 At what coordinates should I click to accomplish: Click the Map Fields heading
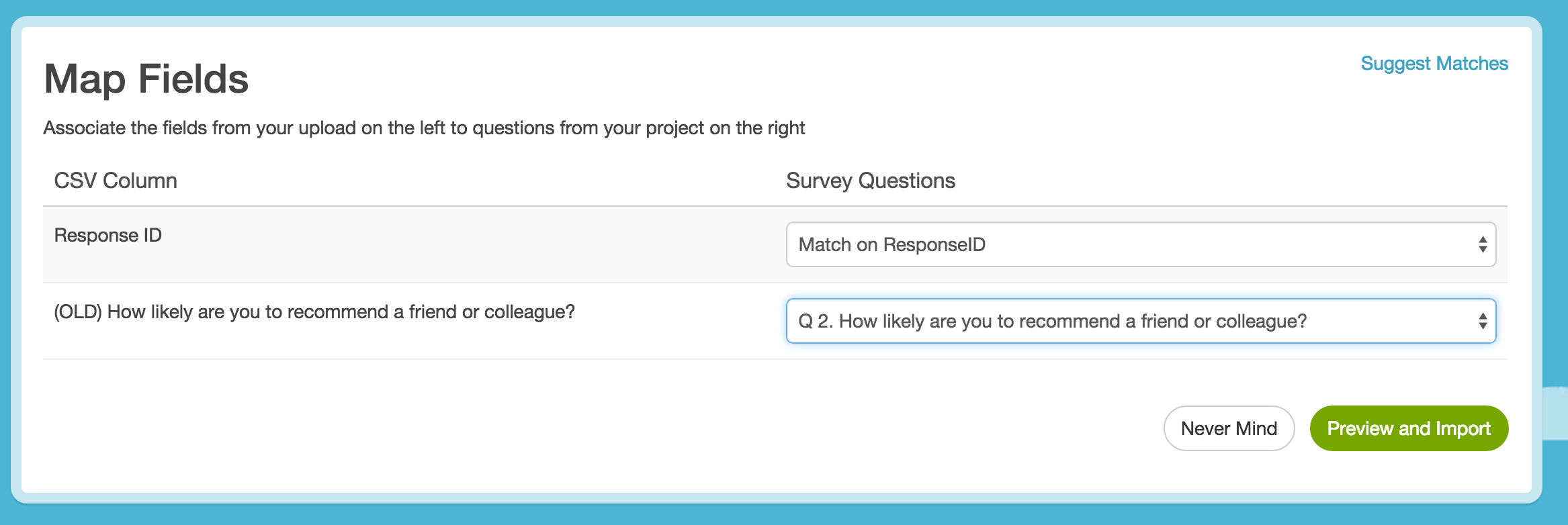pos(146,79)
